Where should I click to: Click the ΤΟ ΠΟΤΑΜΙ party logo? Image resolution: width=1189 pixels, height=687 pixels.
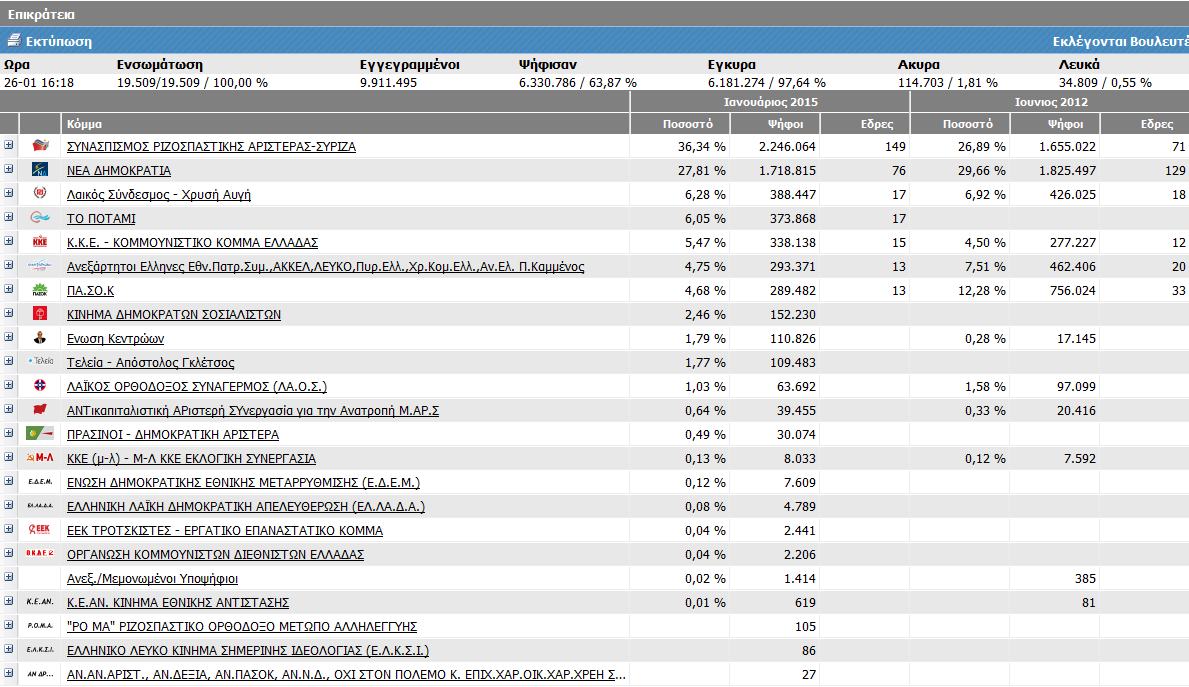click(40, 218)
